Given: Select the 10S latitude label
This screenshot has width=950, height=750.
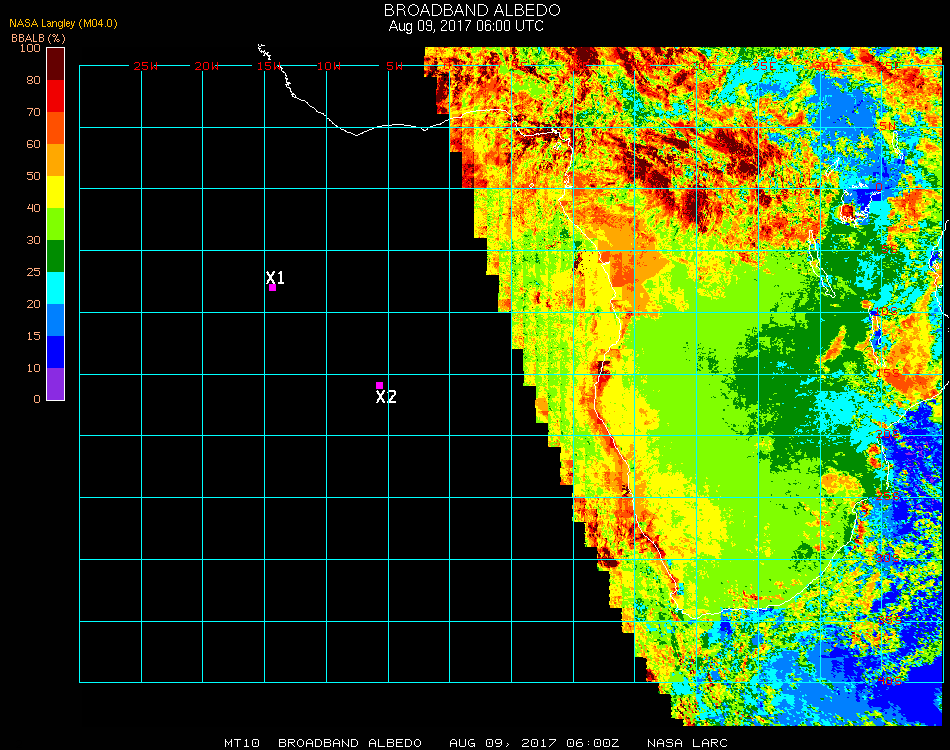Looking at the screenshot, I should click(x=884, y=313).
